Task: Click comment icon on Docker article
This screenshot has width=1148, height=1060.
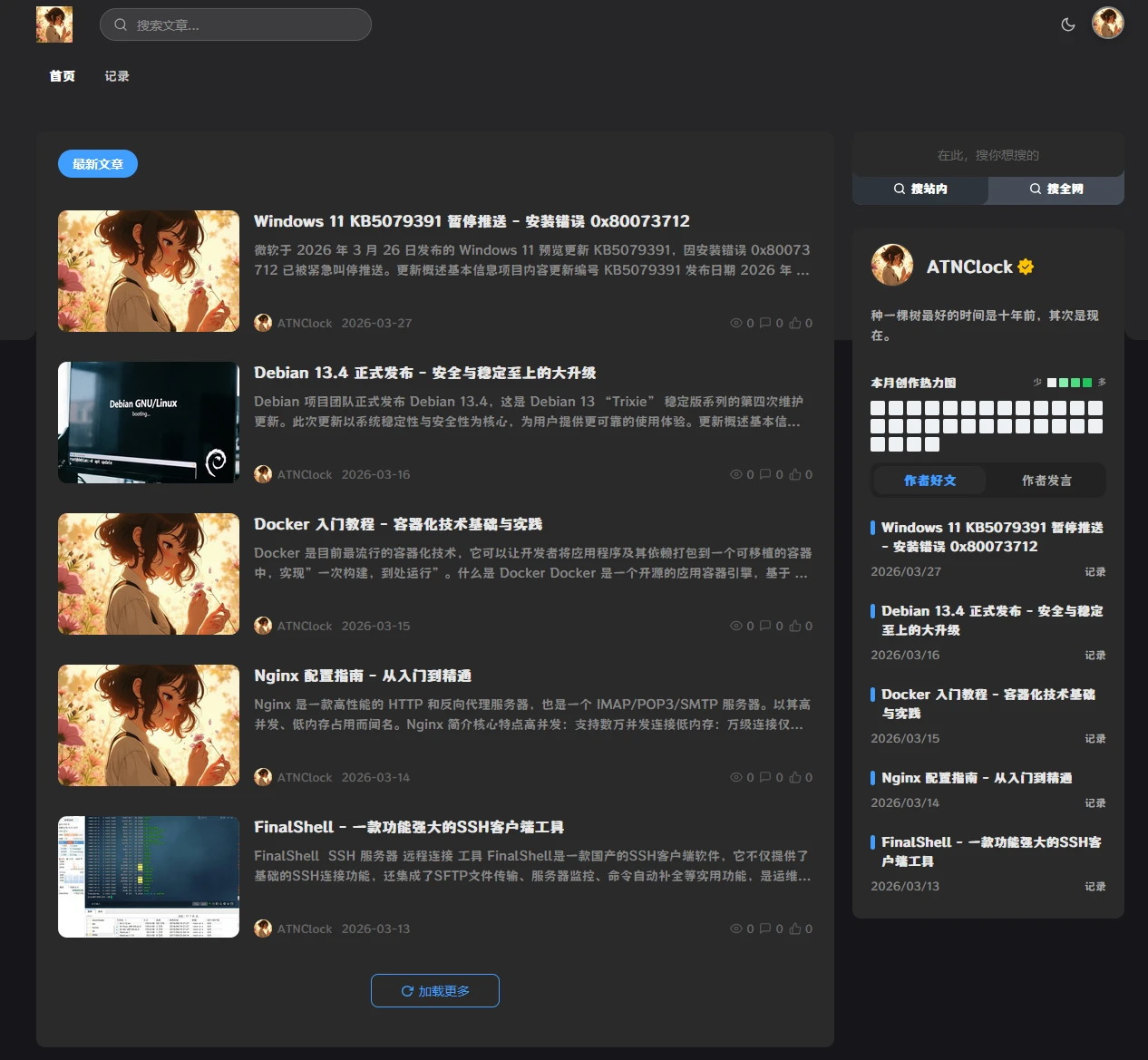Action: [765, 626]
